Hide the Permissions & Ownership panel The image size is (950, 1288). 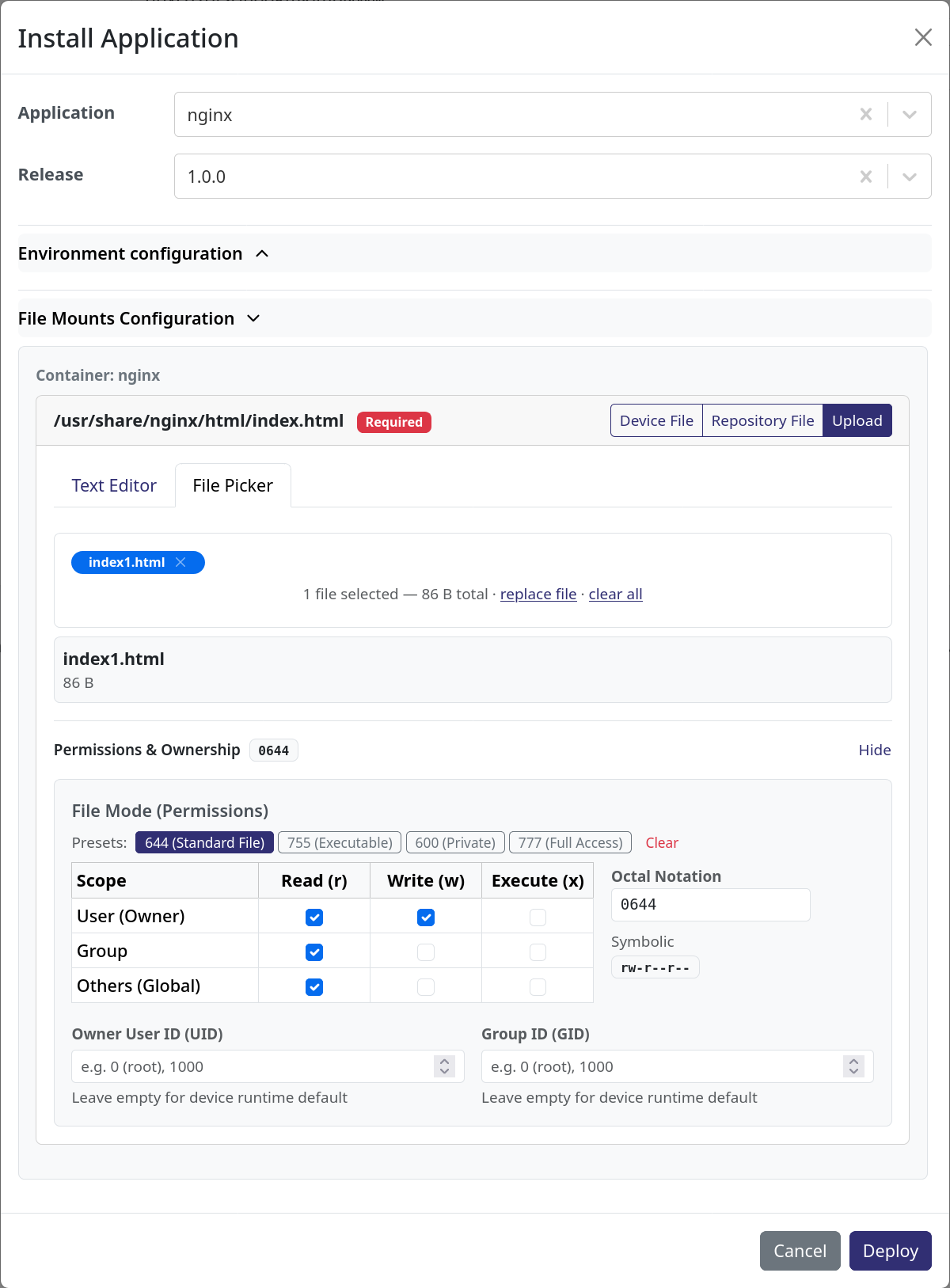875,750
